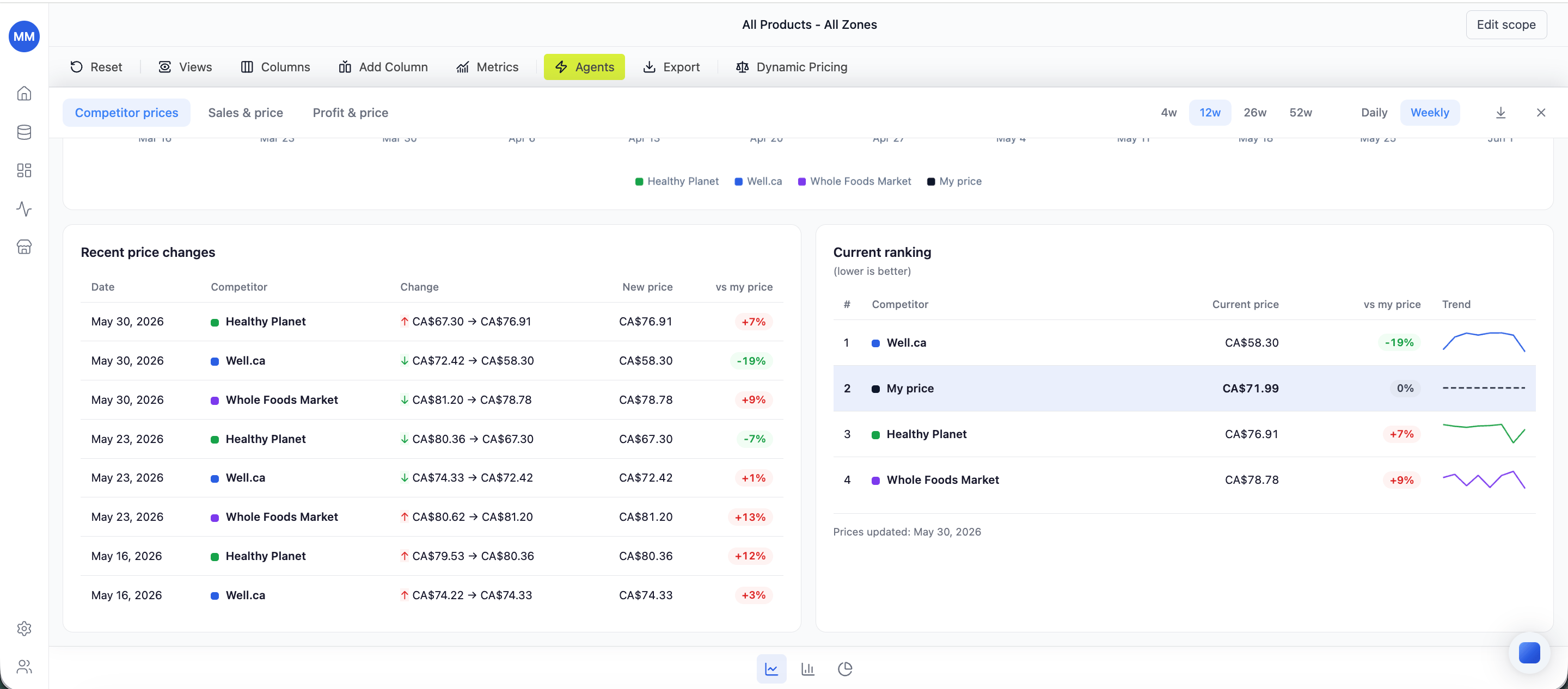Viewport: 1568px width, 689px height.
Task: Click CA$58.30 current price in ranking
Action: (1252, 343)
